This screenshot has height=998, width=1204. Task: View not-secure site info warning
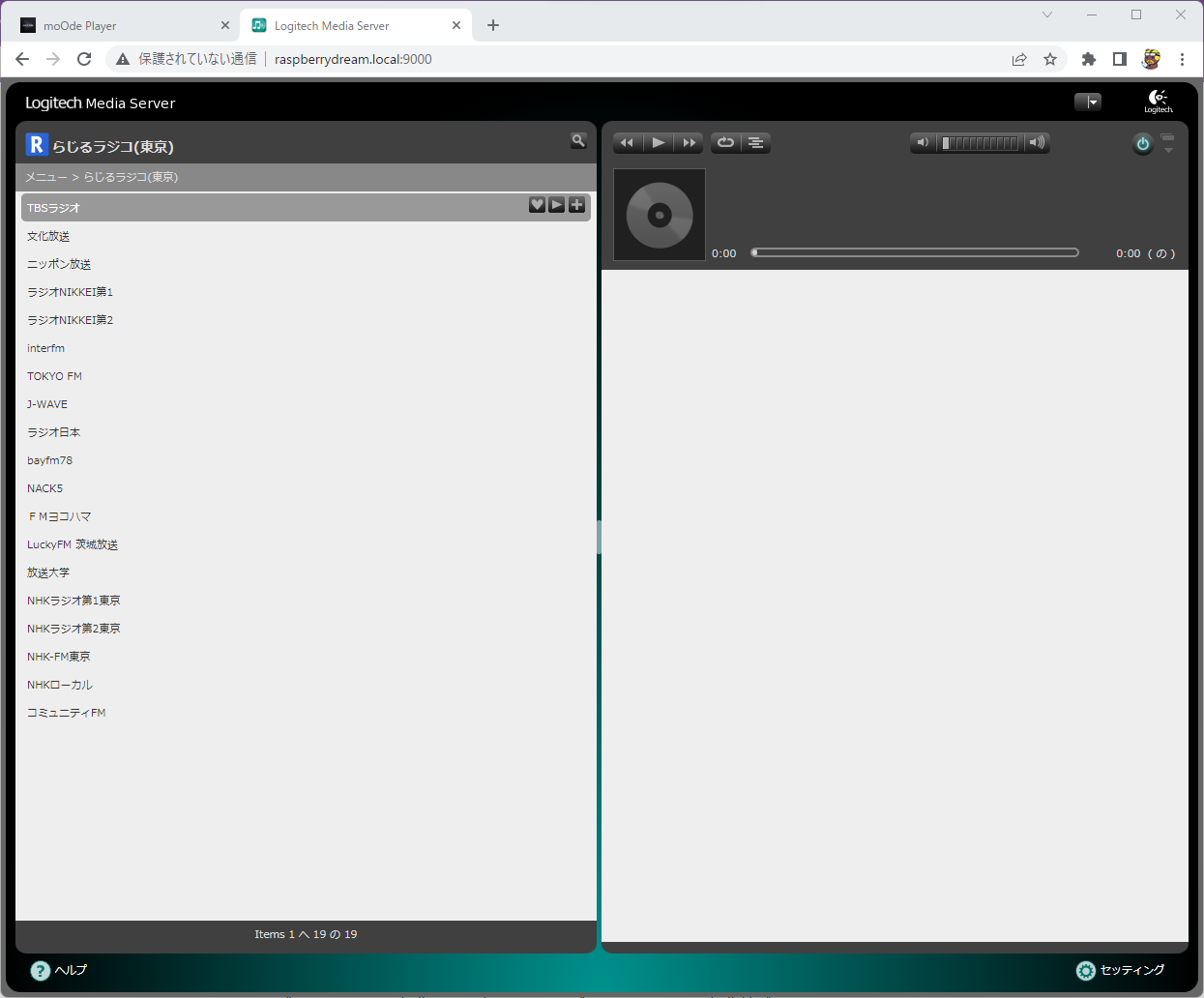pyautogui.click(x=187, y=59)
